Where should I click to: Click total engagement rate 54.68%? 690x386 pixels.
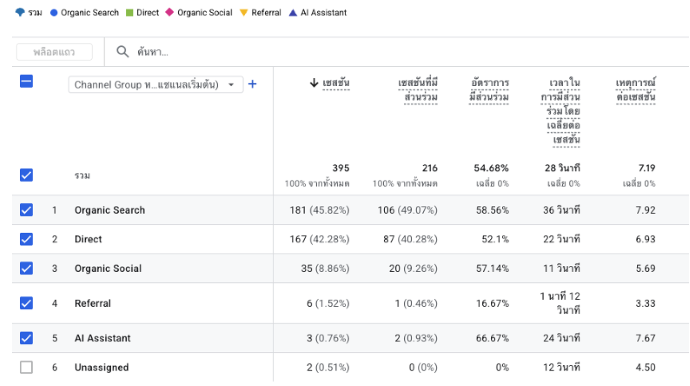point(491,168)
